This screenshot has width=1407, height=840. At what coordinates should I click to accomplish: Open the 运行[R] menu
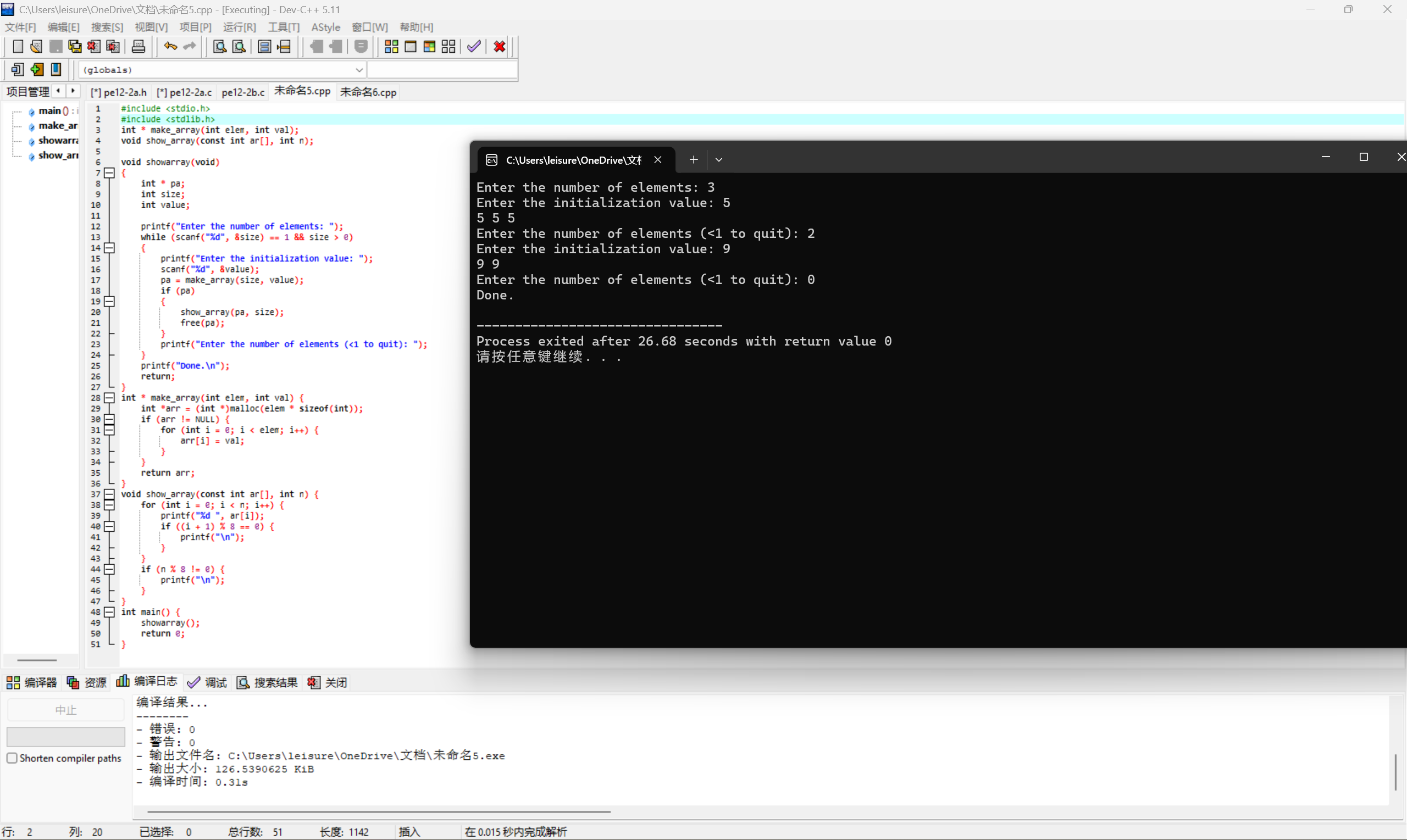point(239,26)
